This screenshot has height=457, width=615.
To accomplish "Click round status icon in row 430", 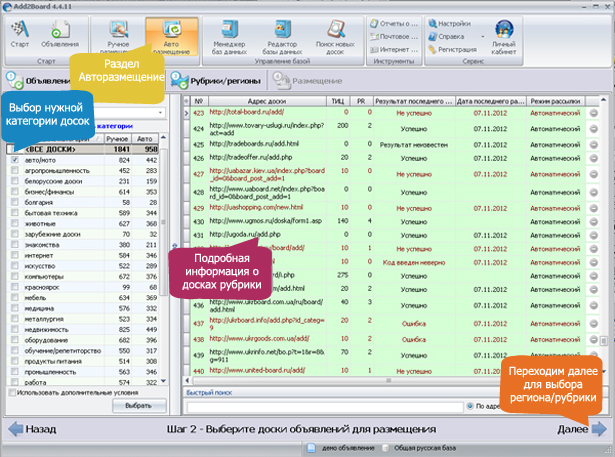I will pyautogui.click(x=593, y=222).
